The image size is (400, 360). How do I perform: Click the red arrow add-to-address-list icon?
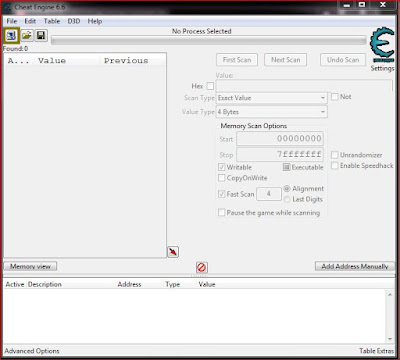(x=173, y=252)
